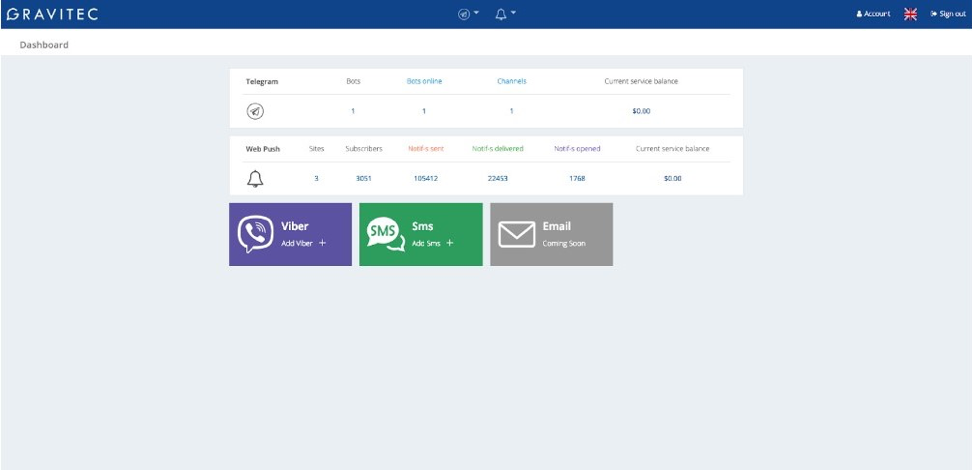This screenshot has width=972, height=470.
Task: Click the Sites column header
Action: click(317, 149)
